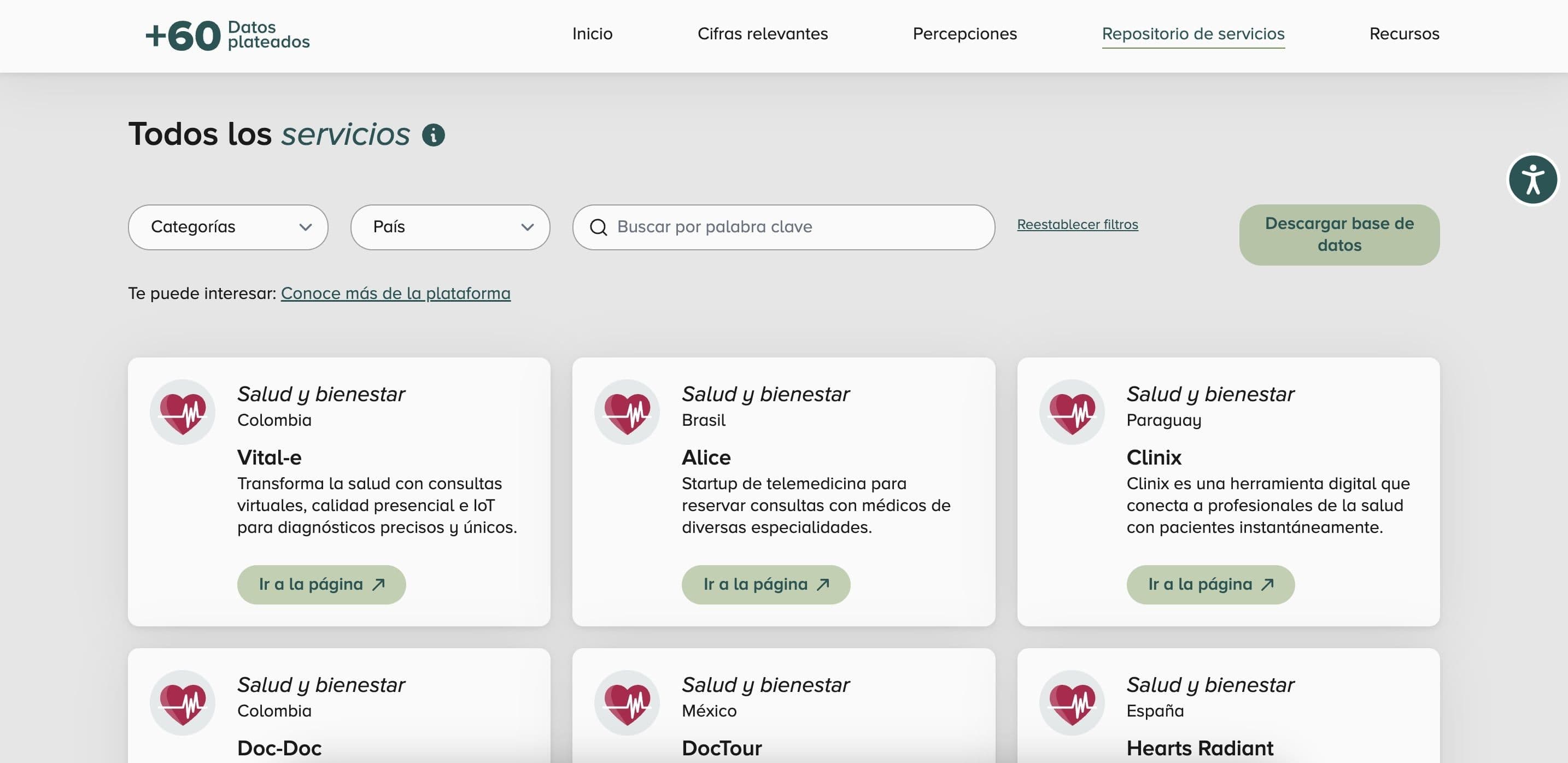Click the heart icon on the Clinix card
1568x763 pixels.
tap(1072, 412)
